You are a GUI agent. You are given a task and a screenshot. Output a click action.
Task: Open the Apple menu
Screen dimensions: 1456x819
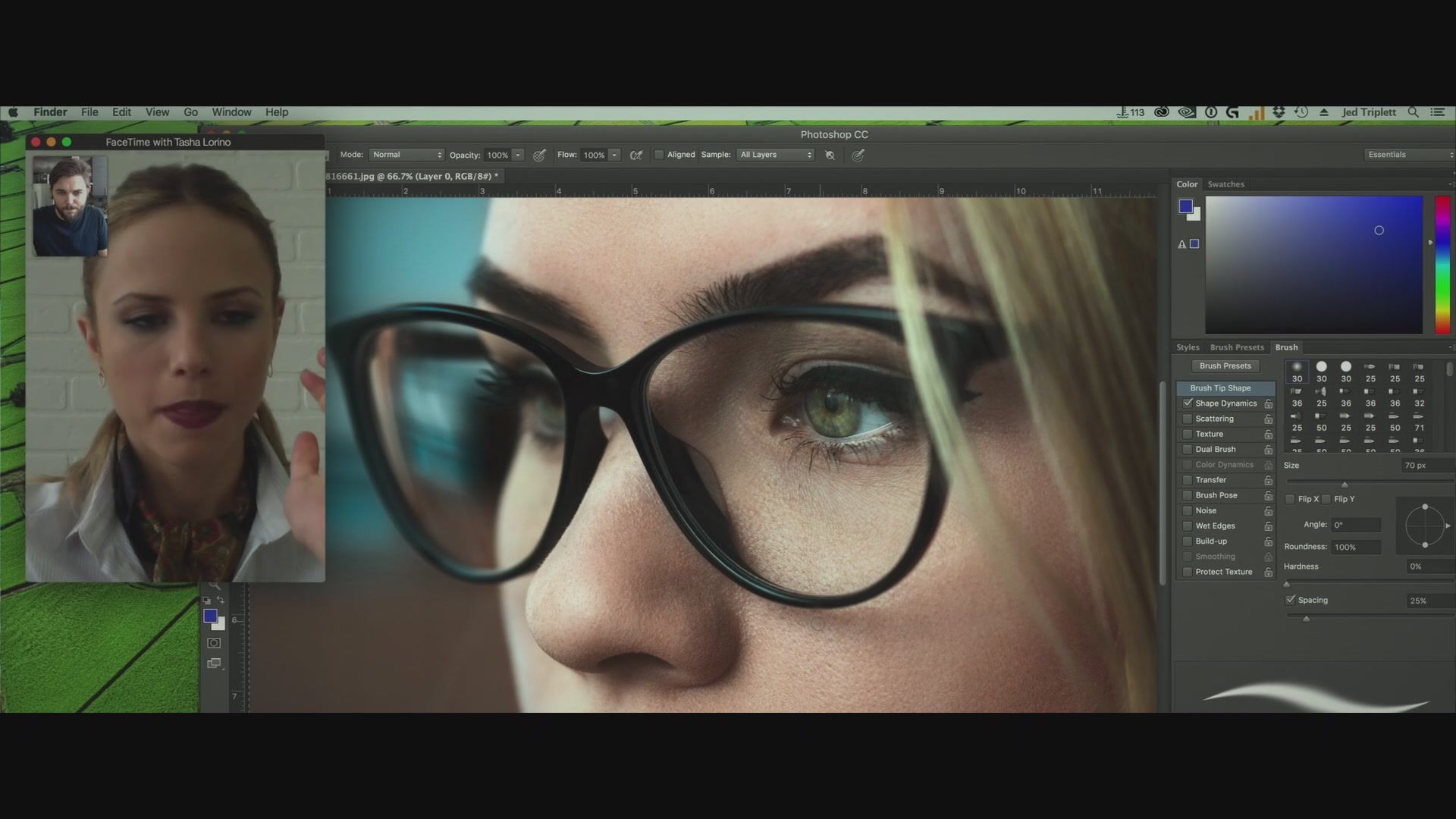13,112
